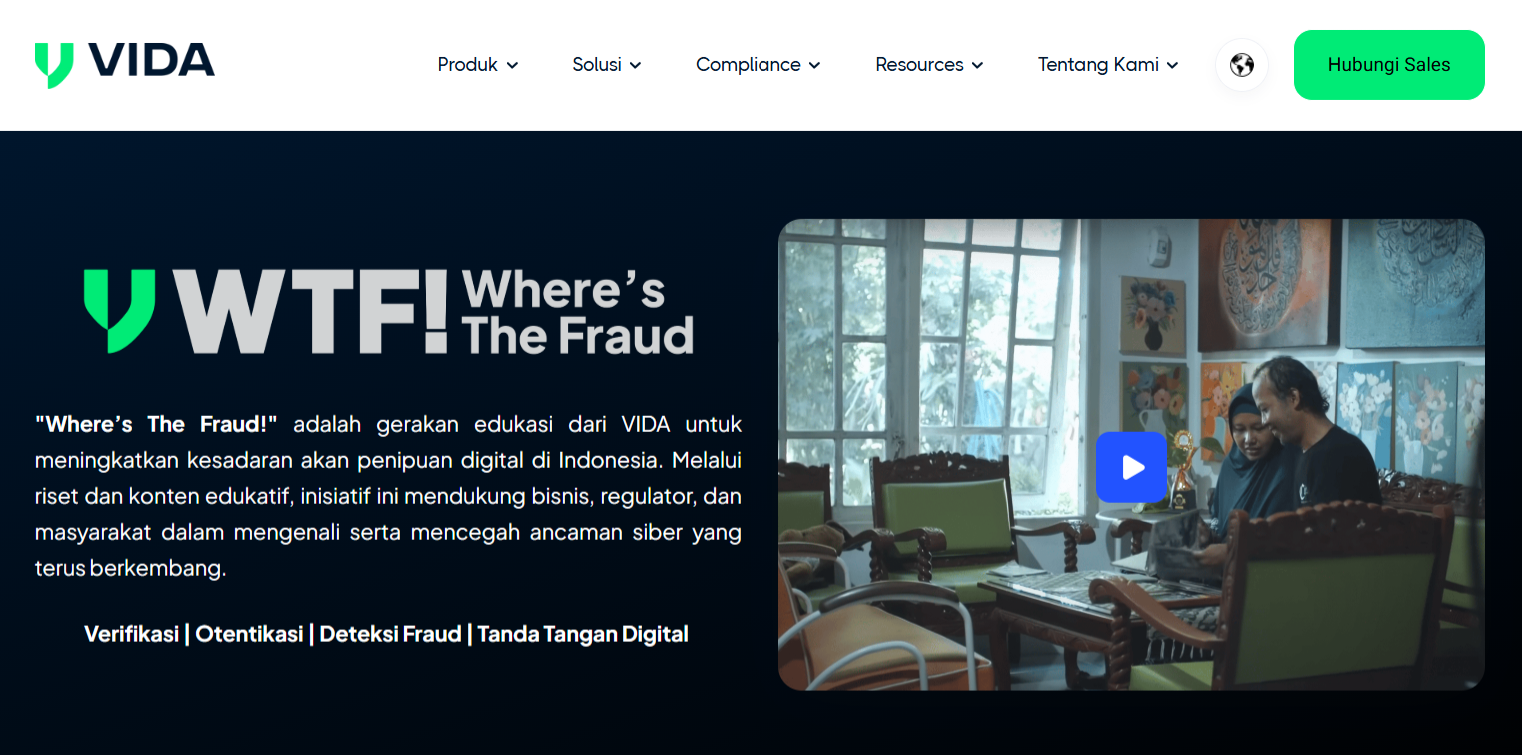Open the Resources menu
The width and height of the screenshot is (1522, 755).
click(929, 65)
